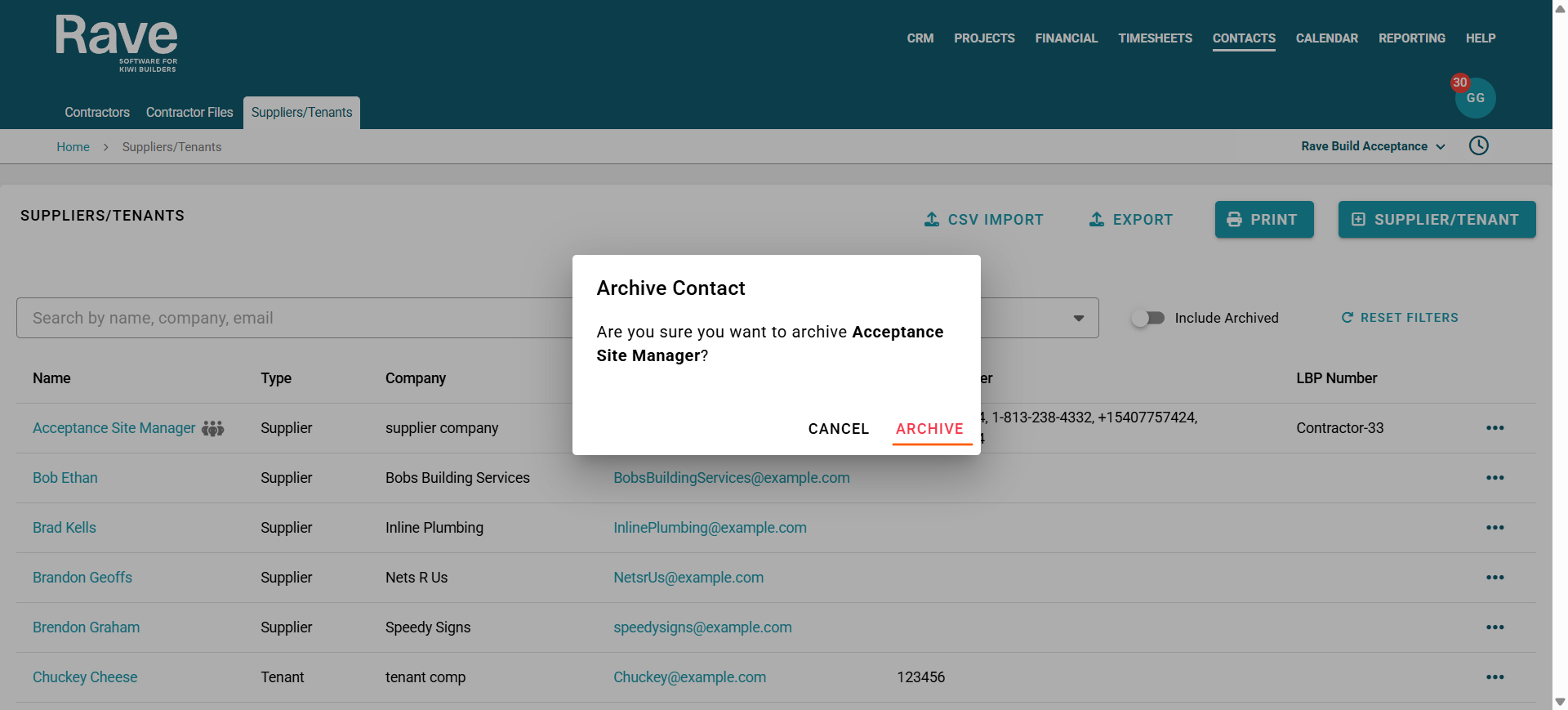The width and height of the screenshot is (1568, 710).
Task: Click the Reset Filters button
Action: pyautogui.click(x=1400, y=318)
